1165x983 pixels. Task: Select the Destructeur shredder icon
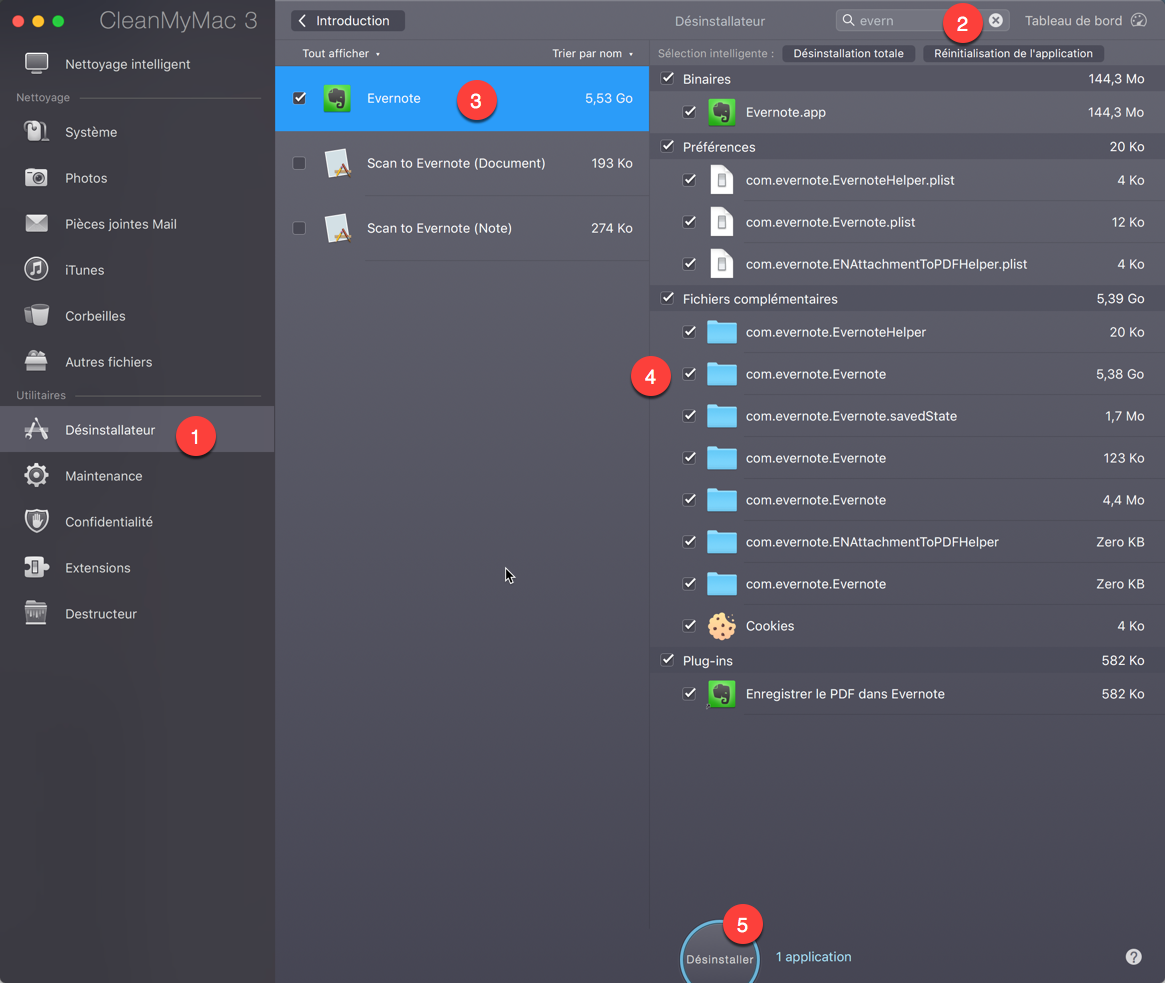36,613
